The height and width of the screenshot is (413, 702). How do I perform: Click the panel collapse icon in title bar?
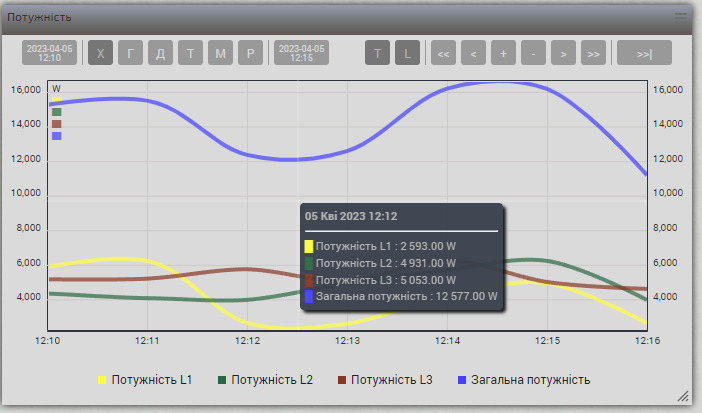coord(681,16)
